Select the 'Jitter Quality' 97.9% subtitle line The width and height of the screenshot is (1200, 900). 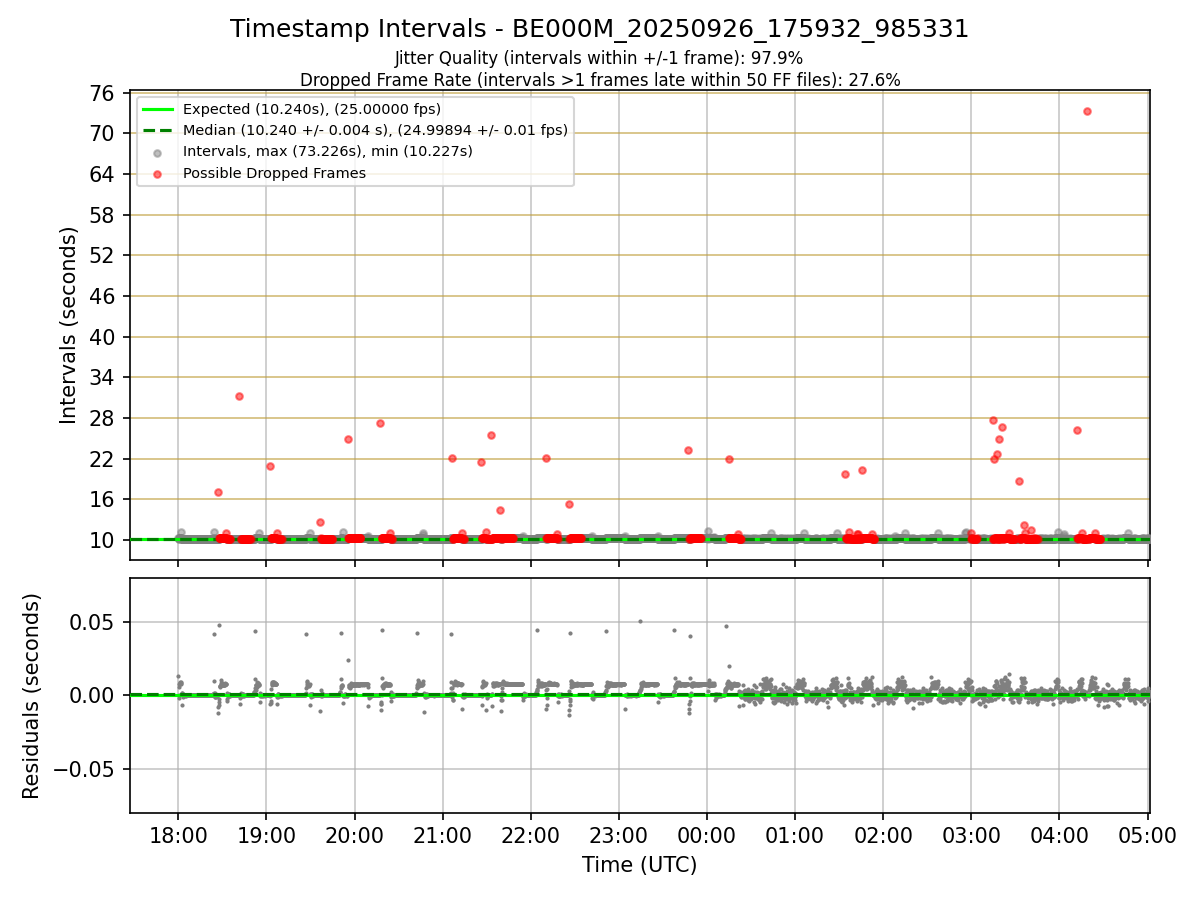[599, 59]
